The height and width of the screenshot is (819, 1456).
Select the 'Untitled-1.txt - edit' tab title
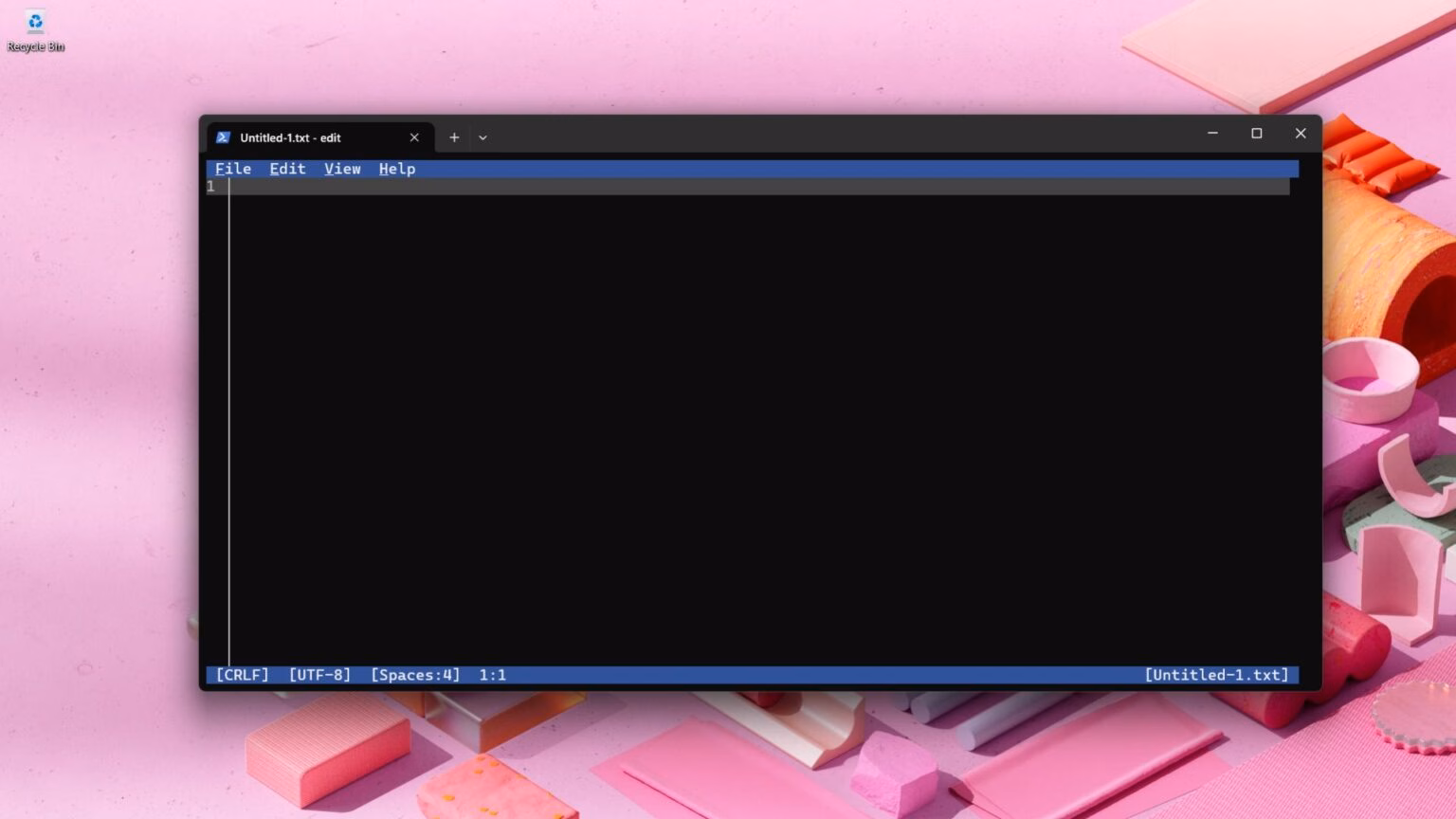pos(290,137)
